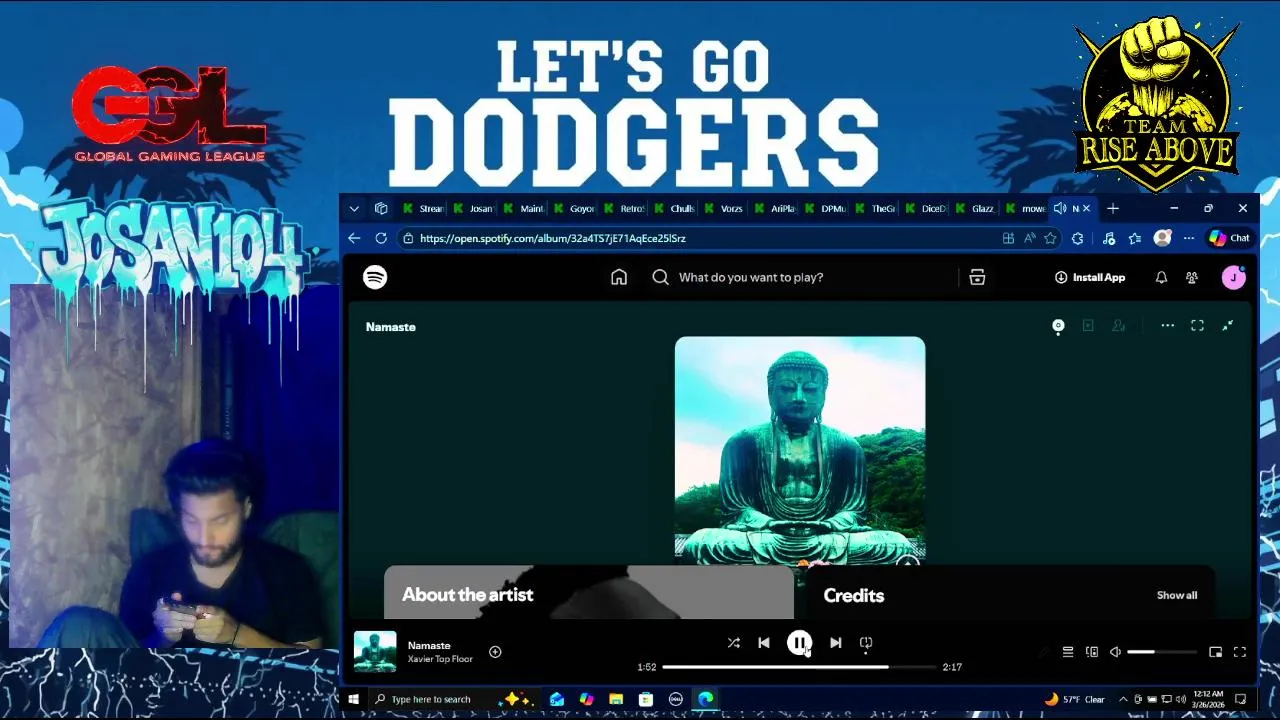Switch to the 'Chulls' tab
The width and height of the screenshot is (1280, 720).
674,208
